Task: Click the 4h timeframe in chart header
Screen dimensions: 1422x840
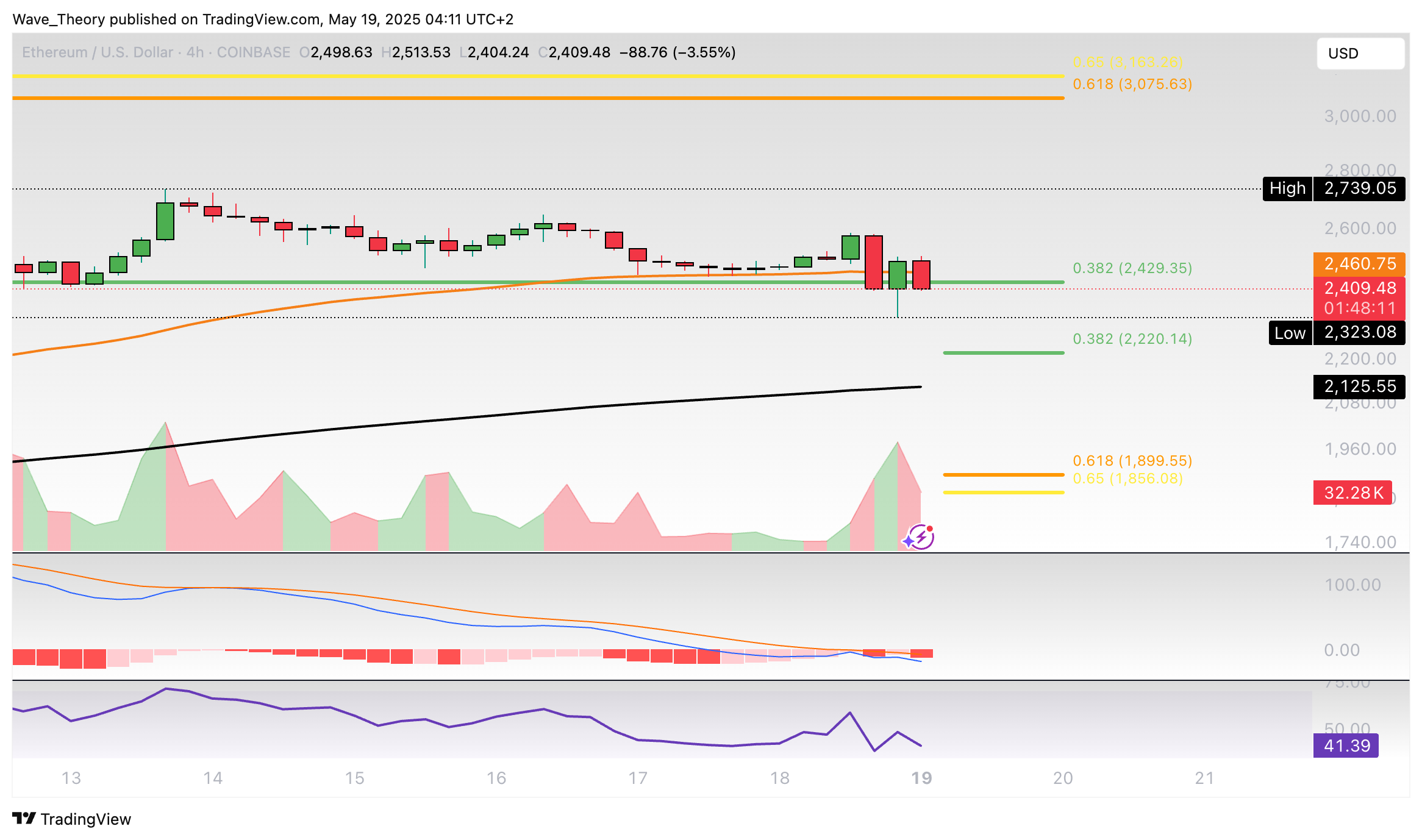Action: click(195, 52)
